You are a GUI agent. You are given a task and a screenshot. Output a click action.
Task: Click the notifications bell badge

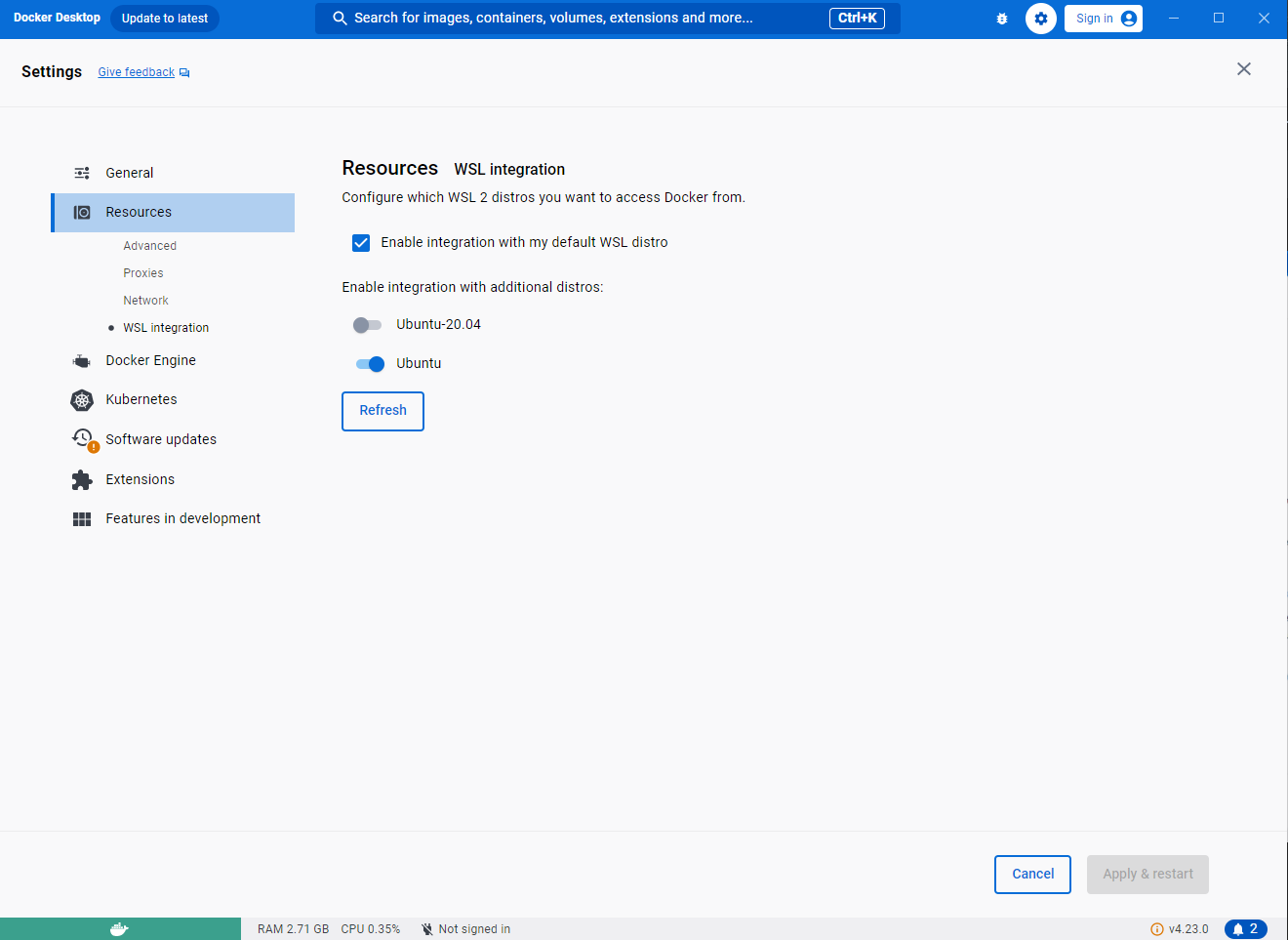click(1246, 929)
